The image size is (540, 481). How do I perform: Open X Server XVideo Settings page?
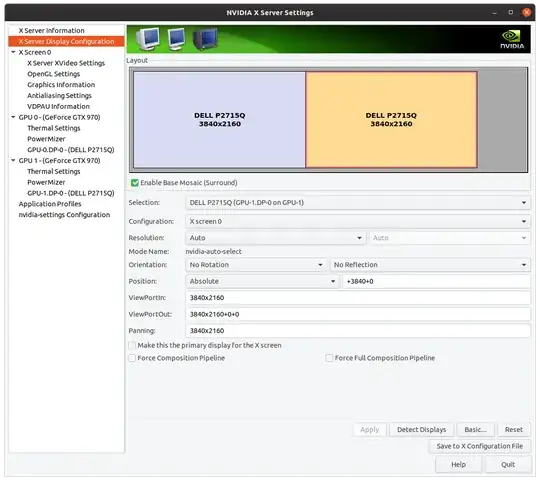(x=66, y=63)
